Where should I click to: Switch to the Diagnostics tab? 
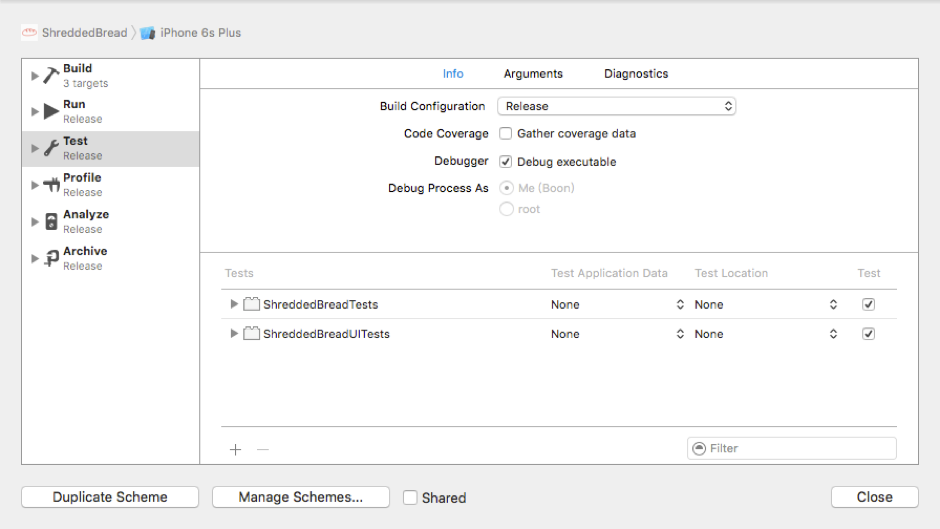(x=636, y=74)
